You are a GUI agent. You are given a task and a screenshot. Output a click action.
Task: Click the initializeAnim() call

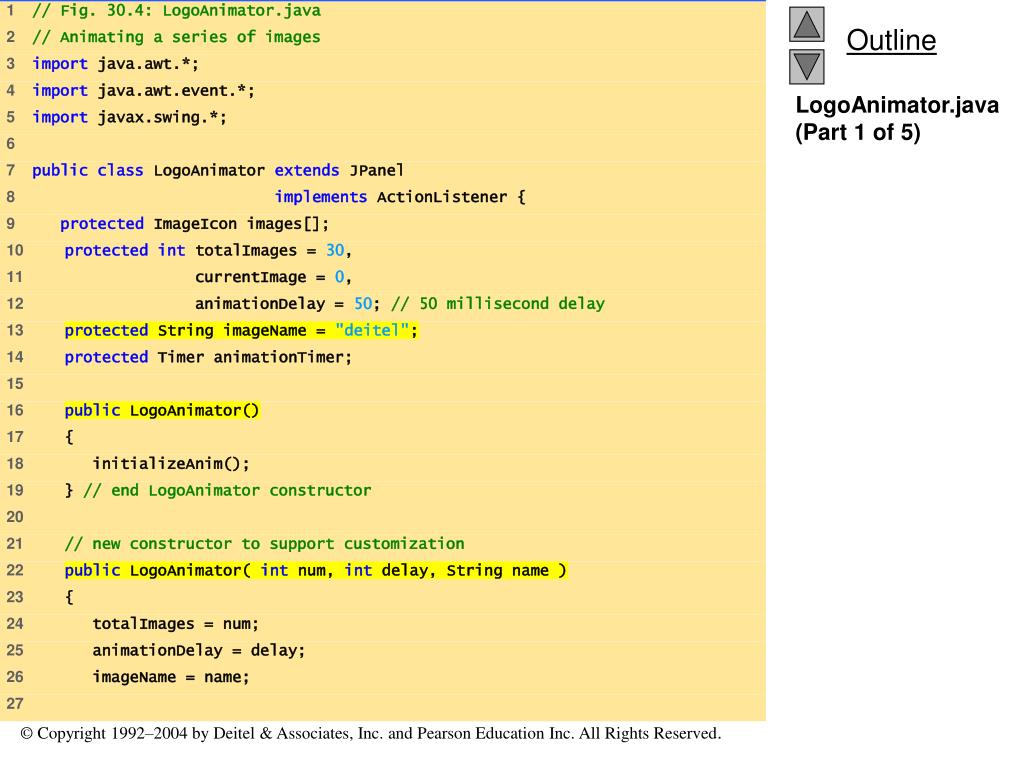[171, 463]
